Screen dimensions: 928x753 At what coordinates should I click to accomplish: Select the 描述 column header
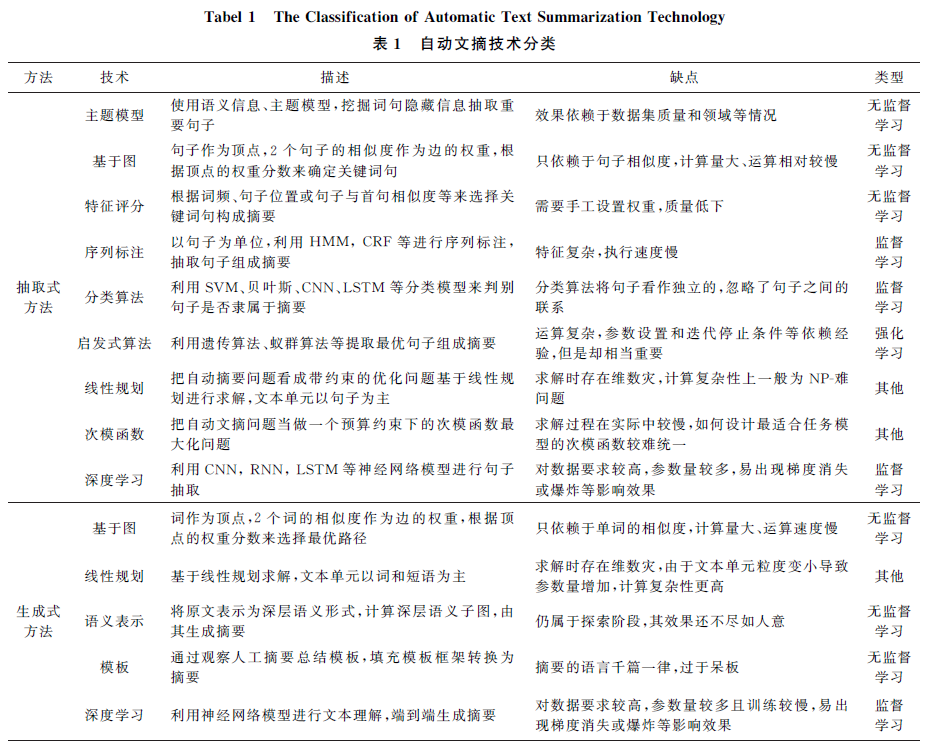[x=335, y=78]
